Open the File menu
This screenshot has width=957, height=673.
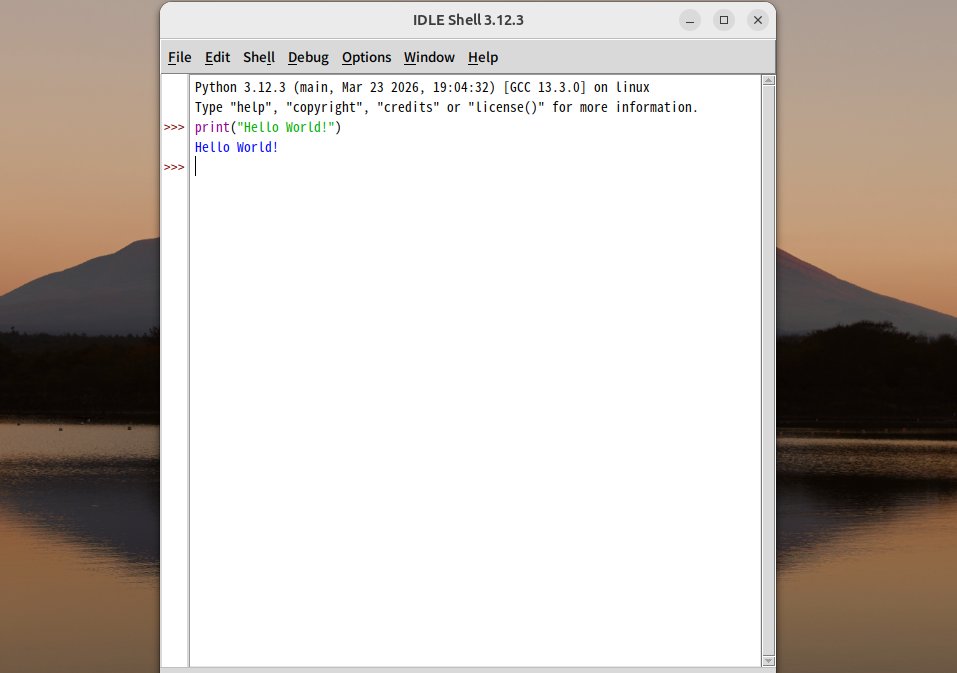pyautogui.click(x=179, y=57)
